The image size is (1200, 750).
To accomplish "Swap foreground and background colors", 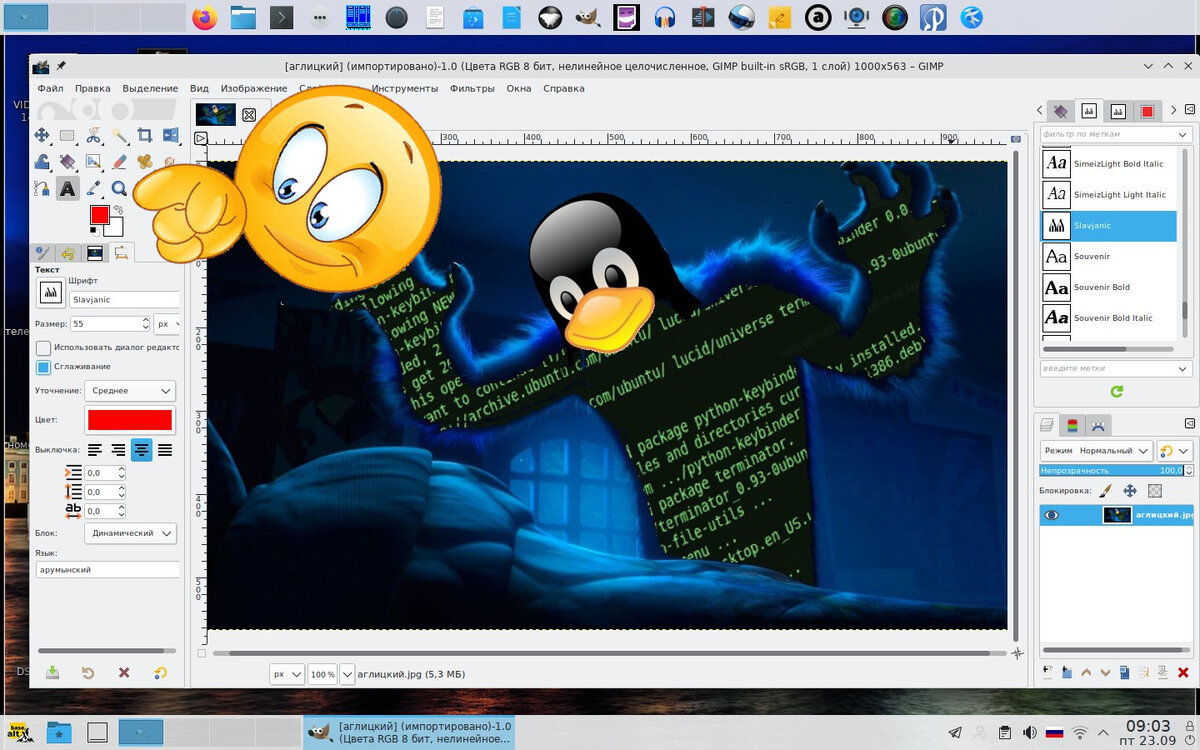I will click(118, 209).
